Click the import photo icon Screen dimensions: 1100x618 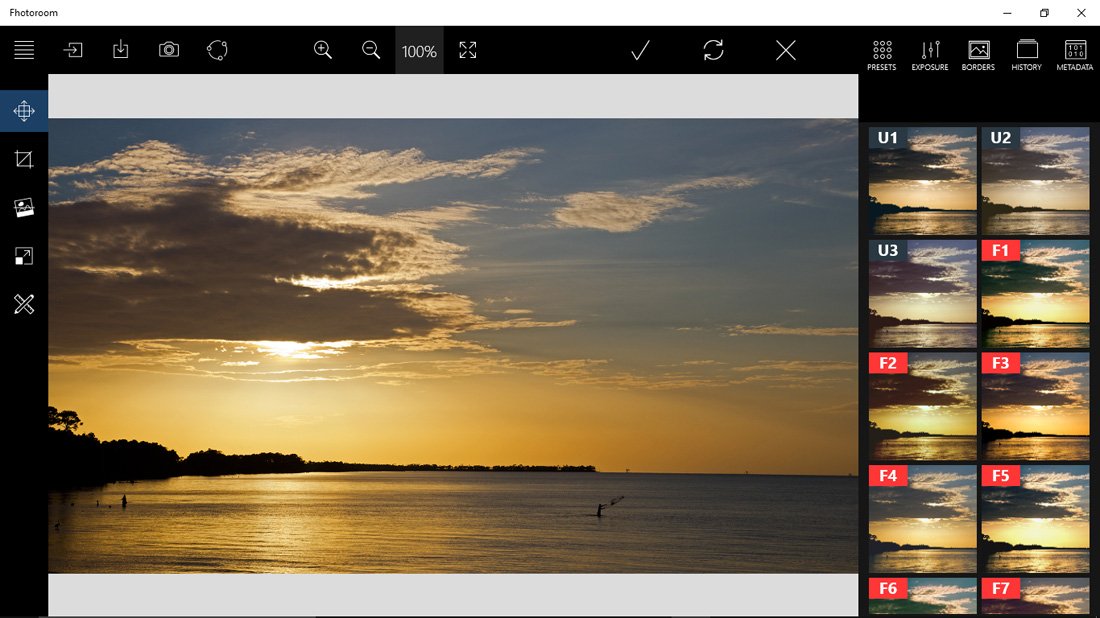coord(73,50)
